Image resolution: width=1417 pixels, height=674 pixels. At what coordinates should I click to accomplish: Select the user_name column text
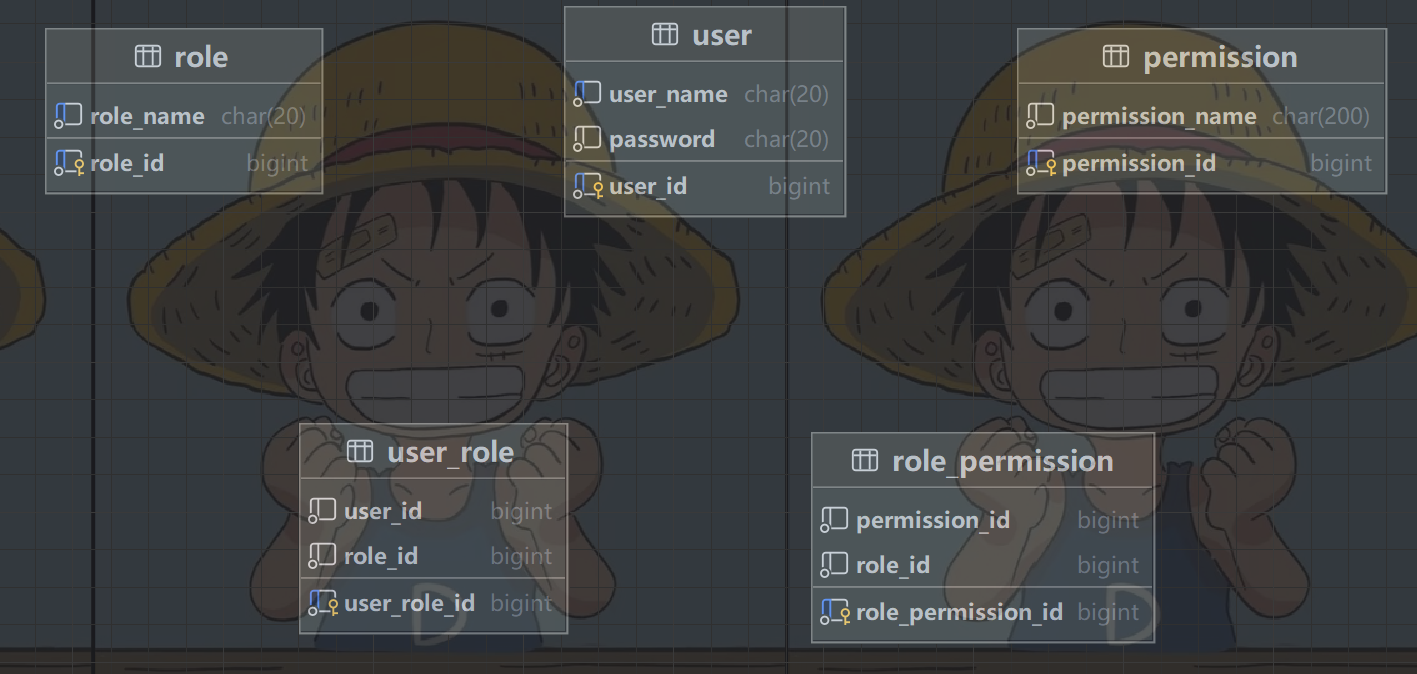click(x=668, y=94)
